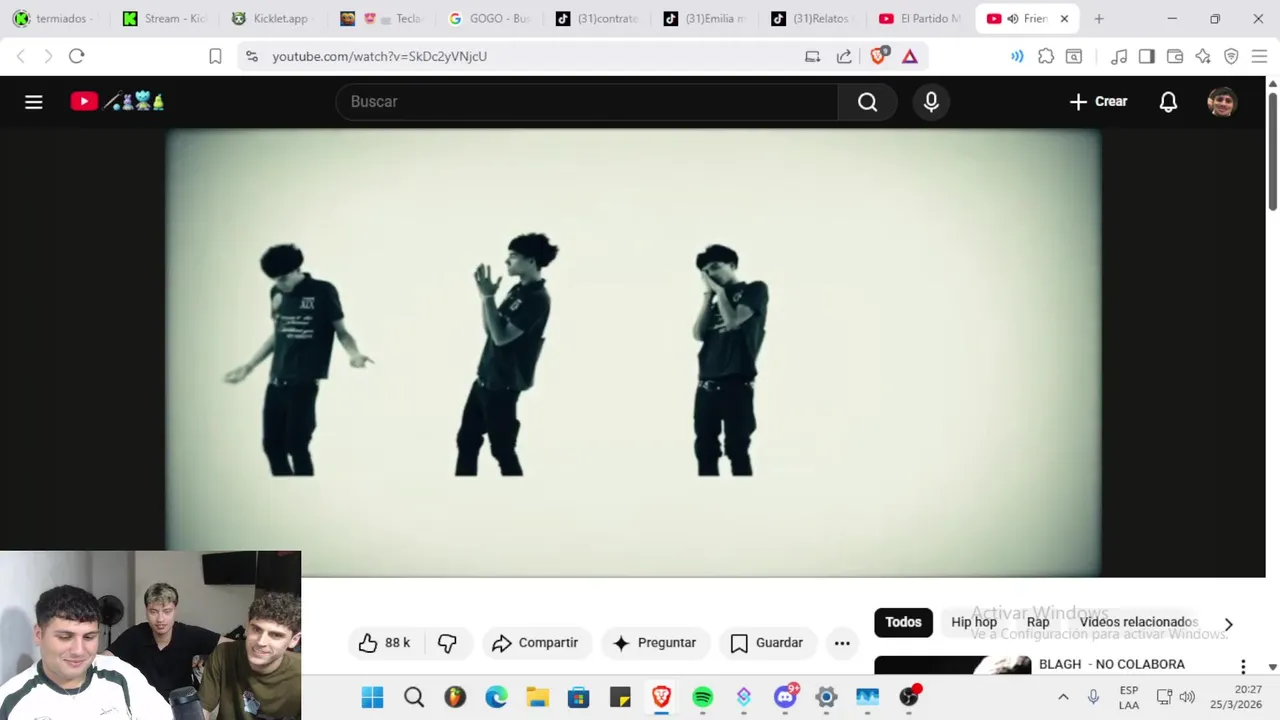The image size is (1280, 720).
Task: Open the Preguntar AI button
Action: pyautogui.click(x=654, y=643)
